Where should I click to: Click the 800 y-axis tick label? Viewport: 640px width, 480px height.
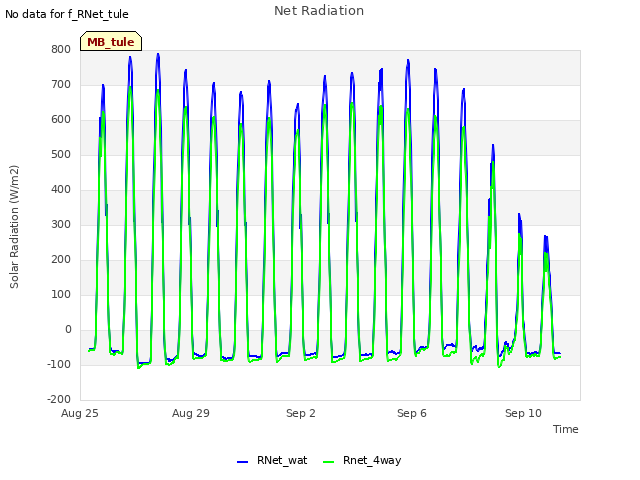pyautogui.click(x=61, y=49)
